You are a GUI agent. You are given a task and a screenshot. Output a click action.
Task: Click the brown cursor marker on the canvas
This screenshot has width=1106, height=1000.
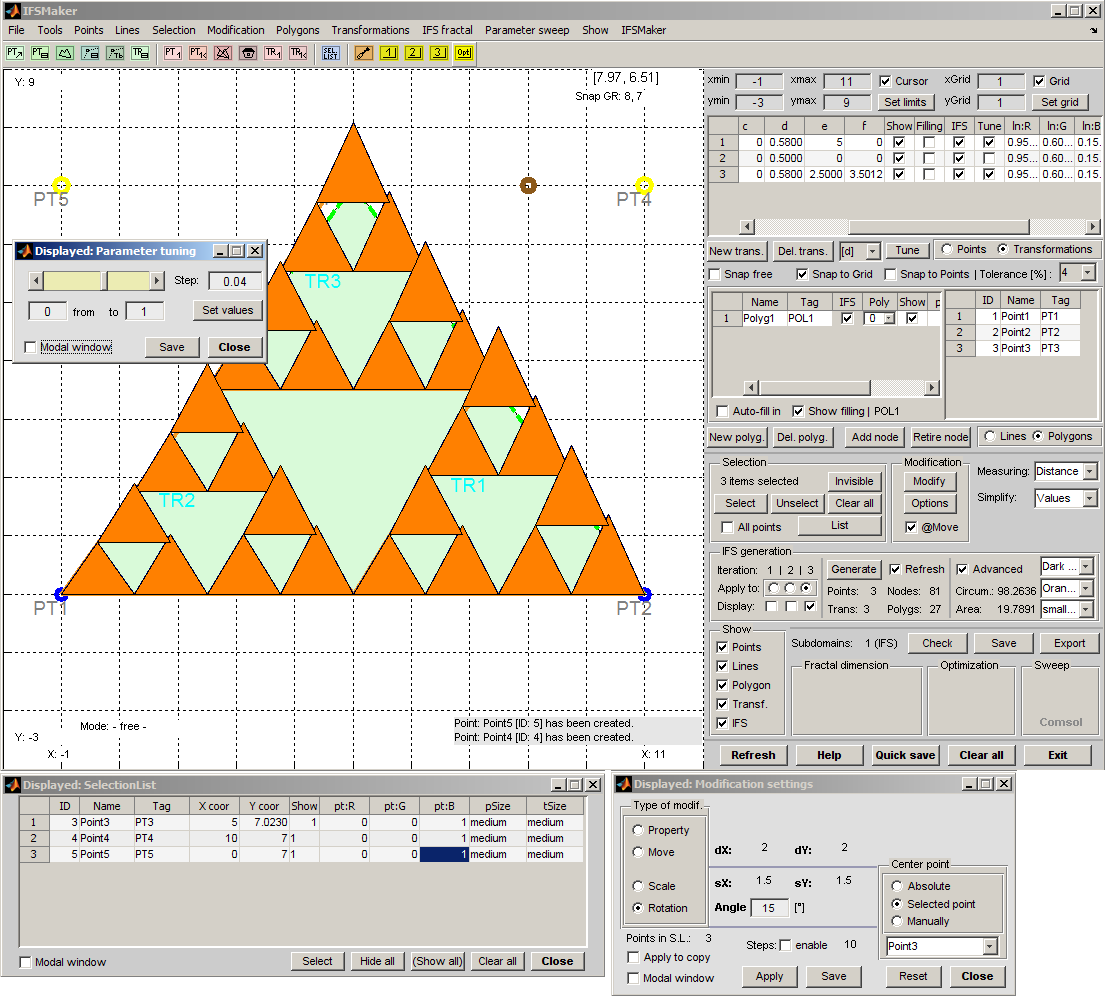[x=528, y=185]
